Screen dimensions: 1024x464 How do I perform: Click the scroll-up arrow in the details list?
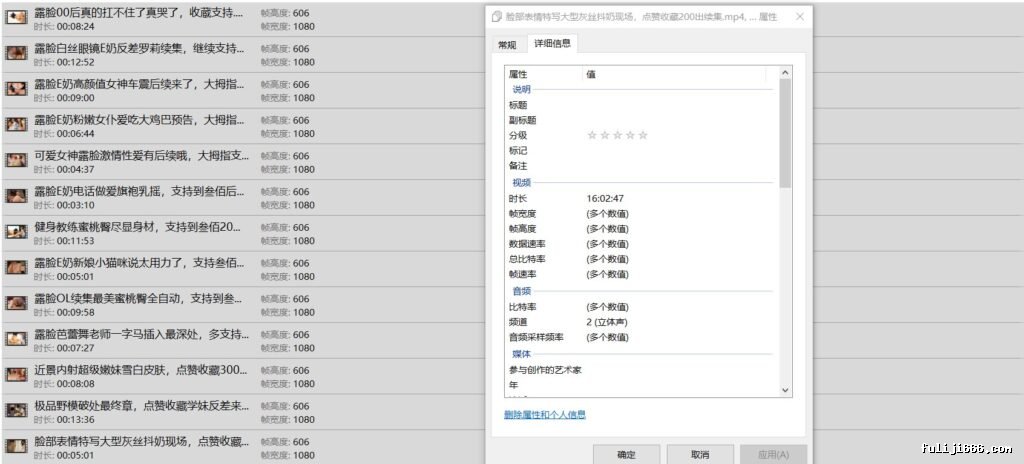tap(786, 73)
